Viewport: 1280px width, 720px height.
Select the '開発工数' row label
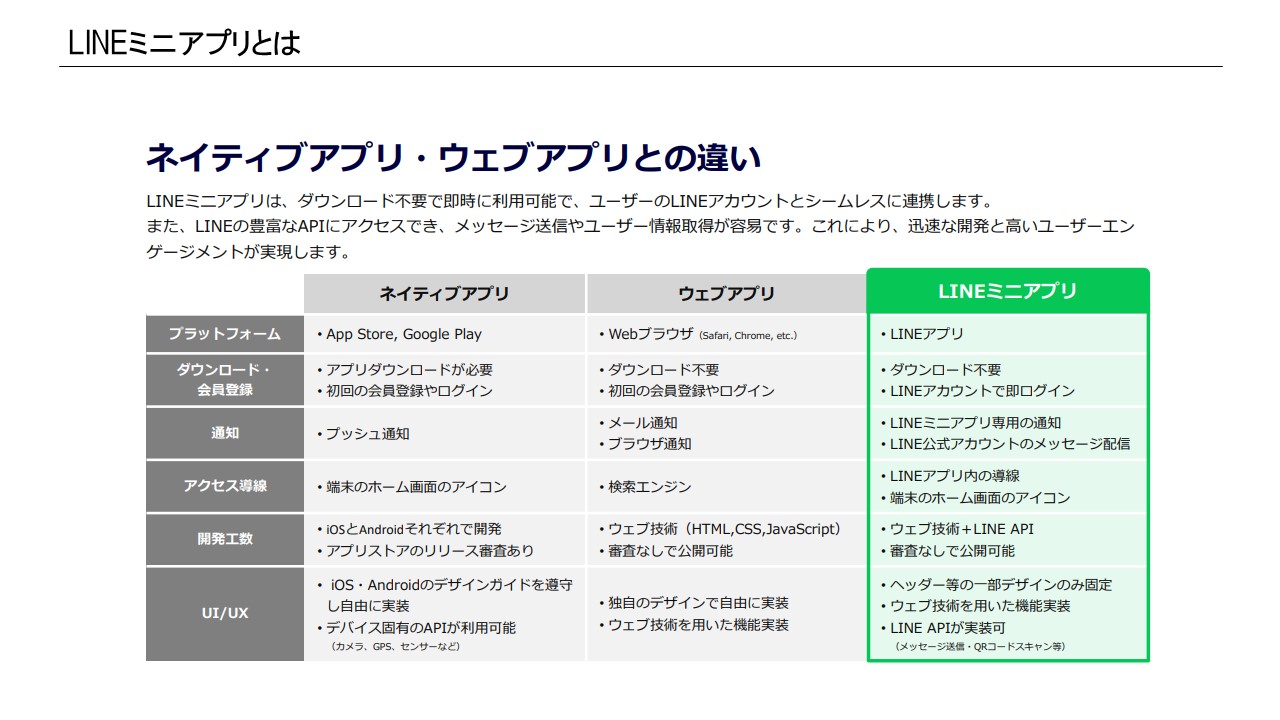pyautogui.click(x=224, y=539)
